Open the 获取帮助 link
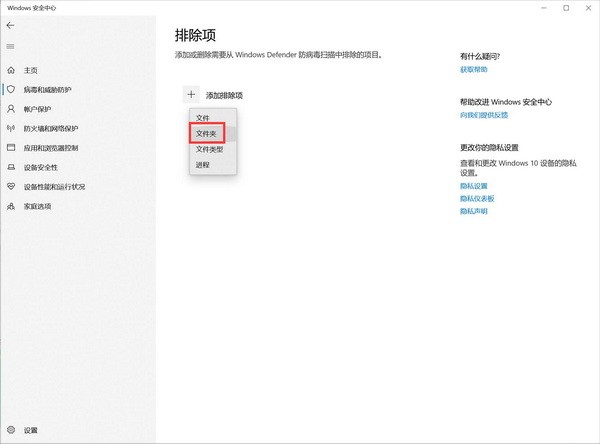600x444 pixels. pos(474,69)
